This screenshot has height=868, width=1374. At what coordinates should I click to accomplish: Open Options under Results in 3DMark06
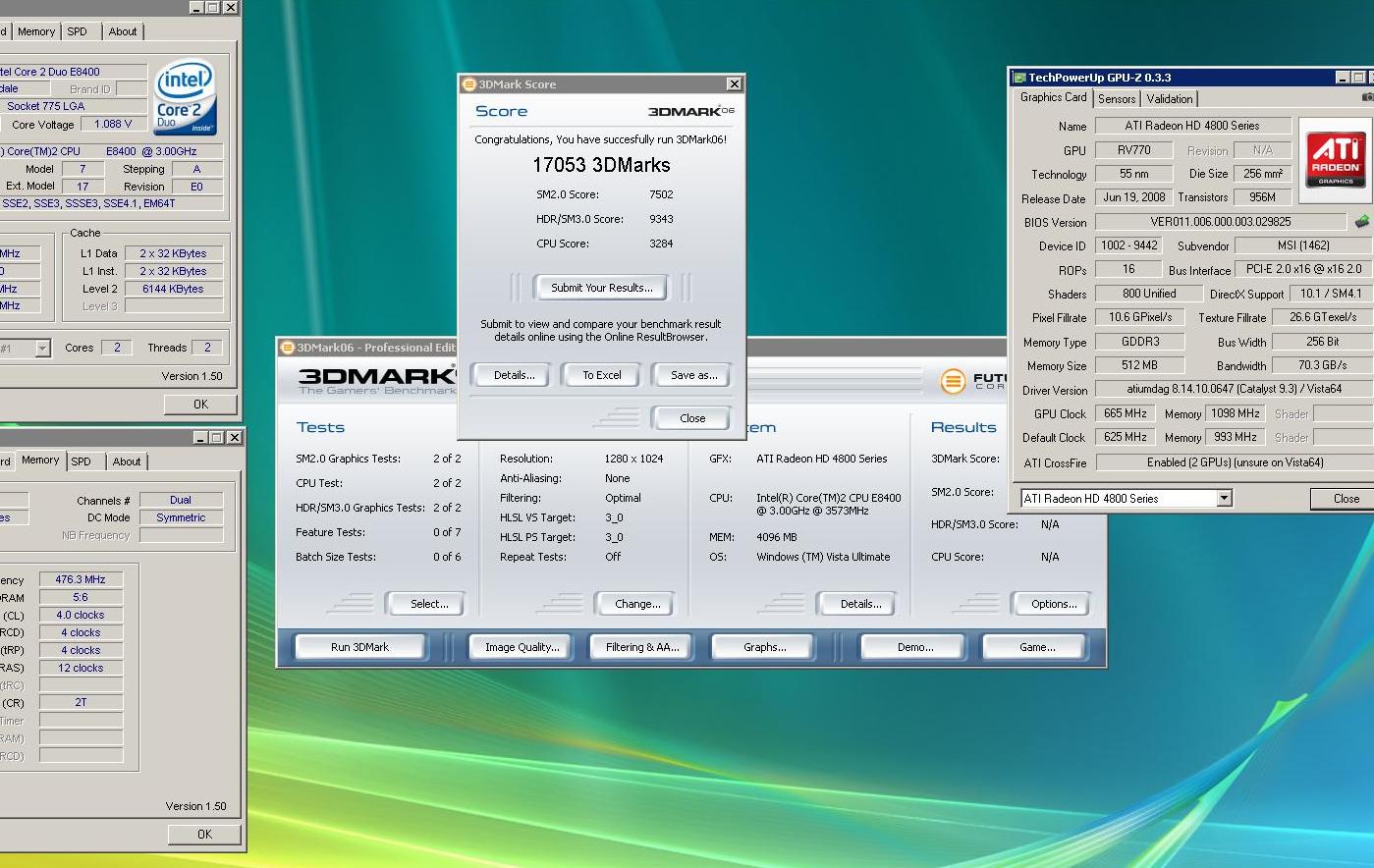coord(1054,604)
